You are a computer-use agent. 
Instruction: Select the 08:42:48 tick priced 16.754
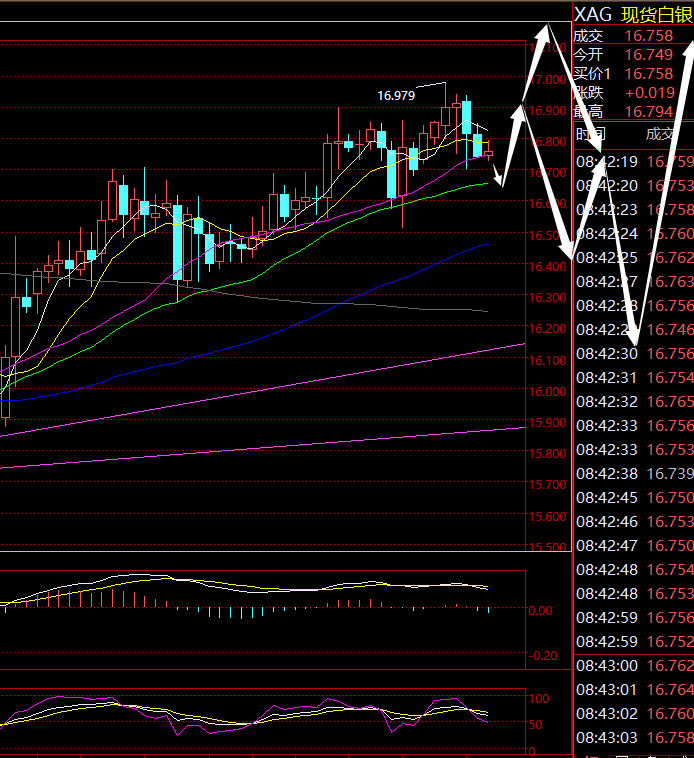(x=634, y=569)
